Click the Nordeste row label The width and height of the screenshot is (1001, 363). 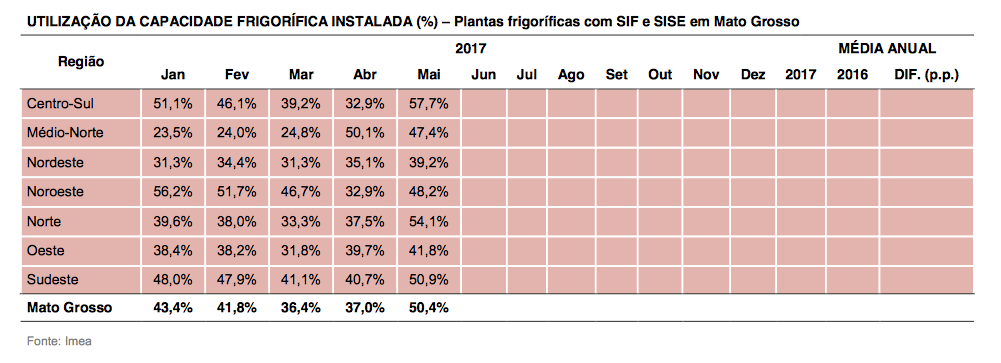pos(55,163)
